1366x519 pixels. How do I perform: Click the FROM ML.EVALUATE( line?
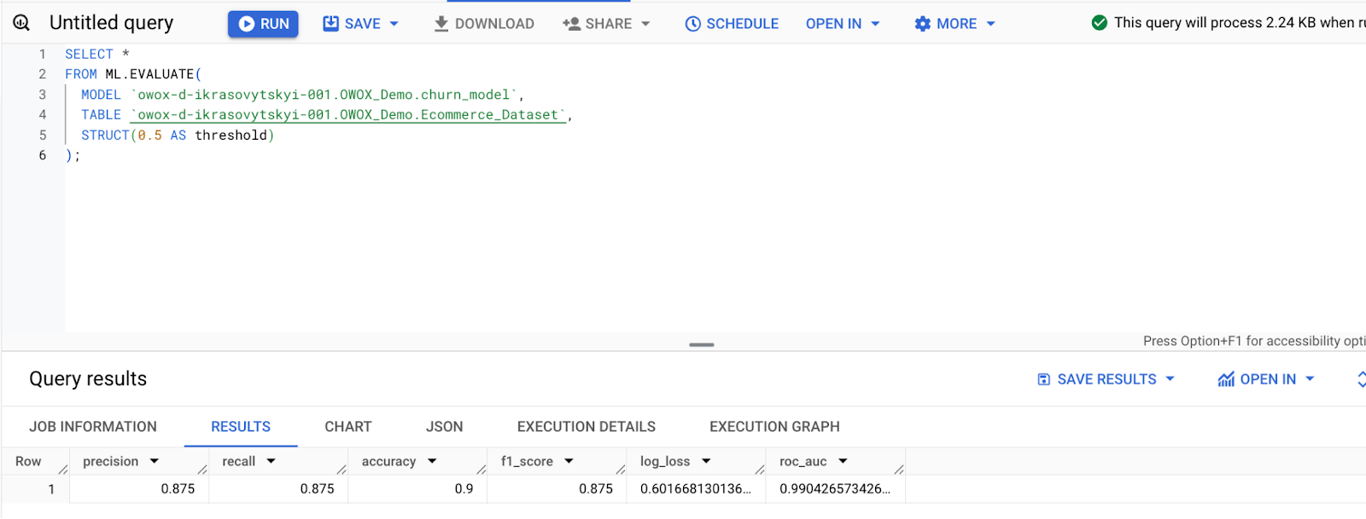[x=133, y=75]
